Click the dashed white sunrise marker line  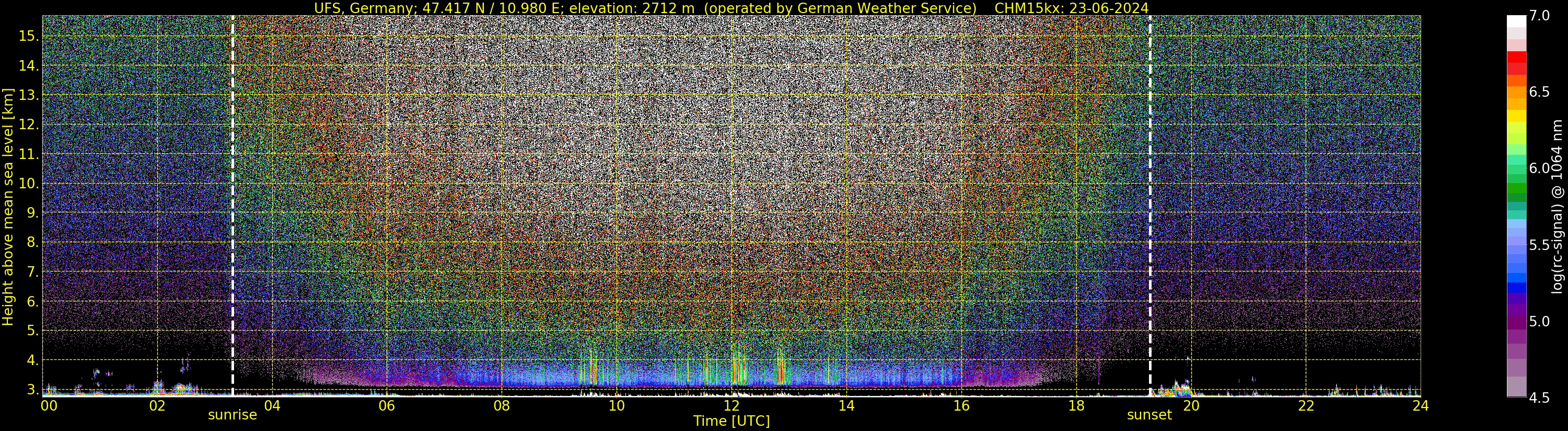coord(233,206)
